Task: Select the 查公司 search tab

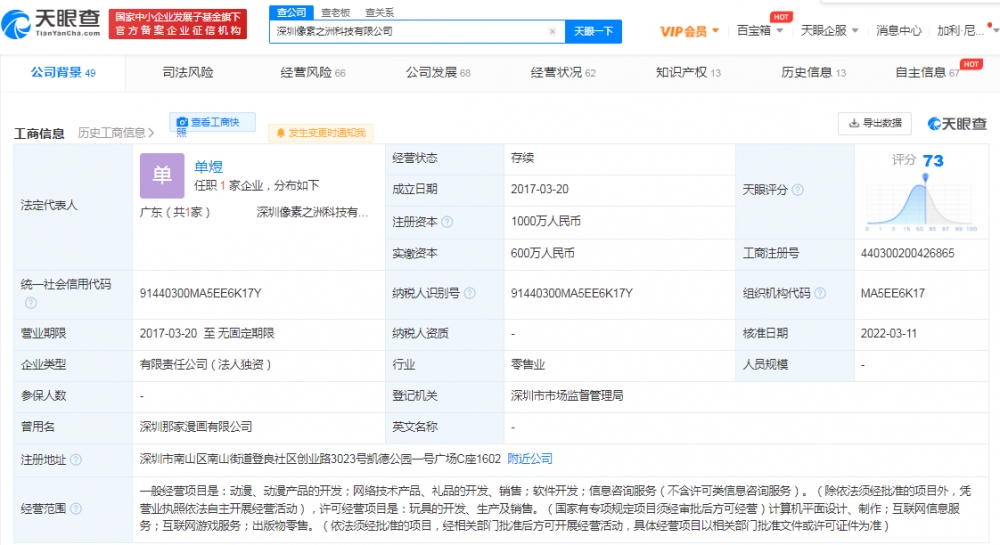Action: (x=291, y=12)
